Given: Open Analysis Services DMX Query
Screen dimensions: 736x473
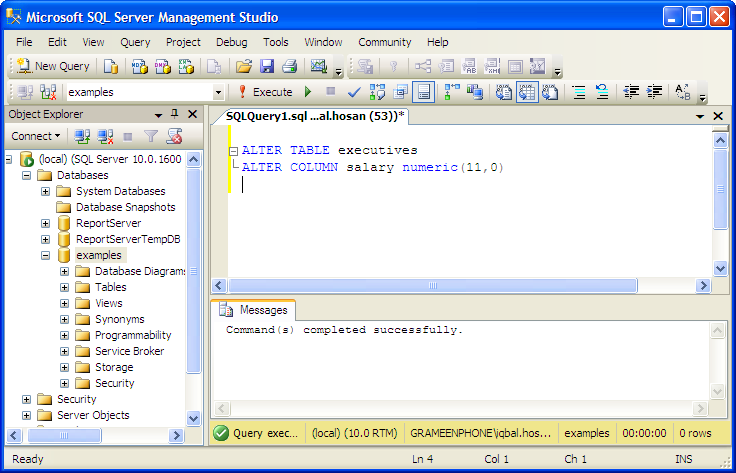Looking at the screenshot, I should [x=163, y=67].
